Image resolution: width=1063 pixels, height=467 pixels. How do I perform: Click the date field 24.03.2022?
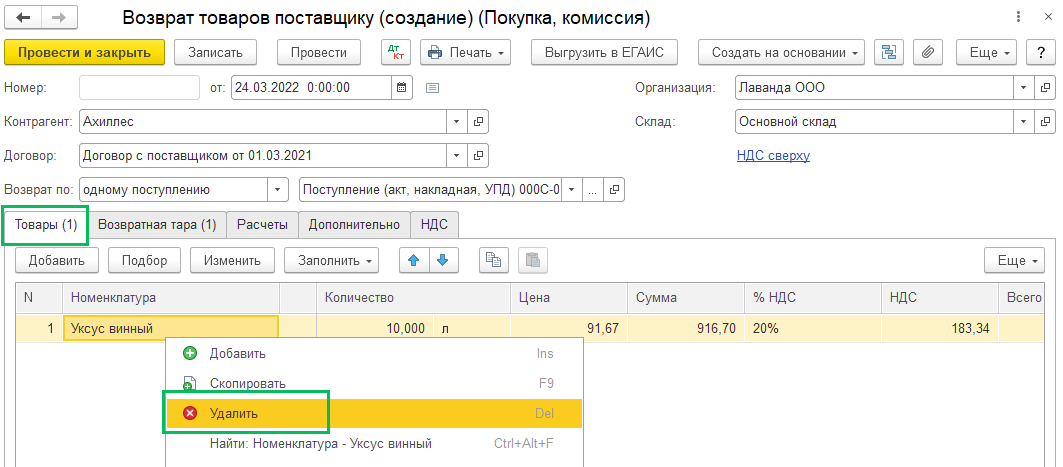311,87
